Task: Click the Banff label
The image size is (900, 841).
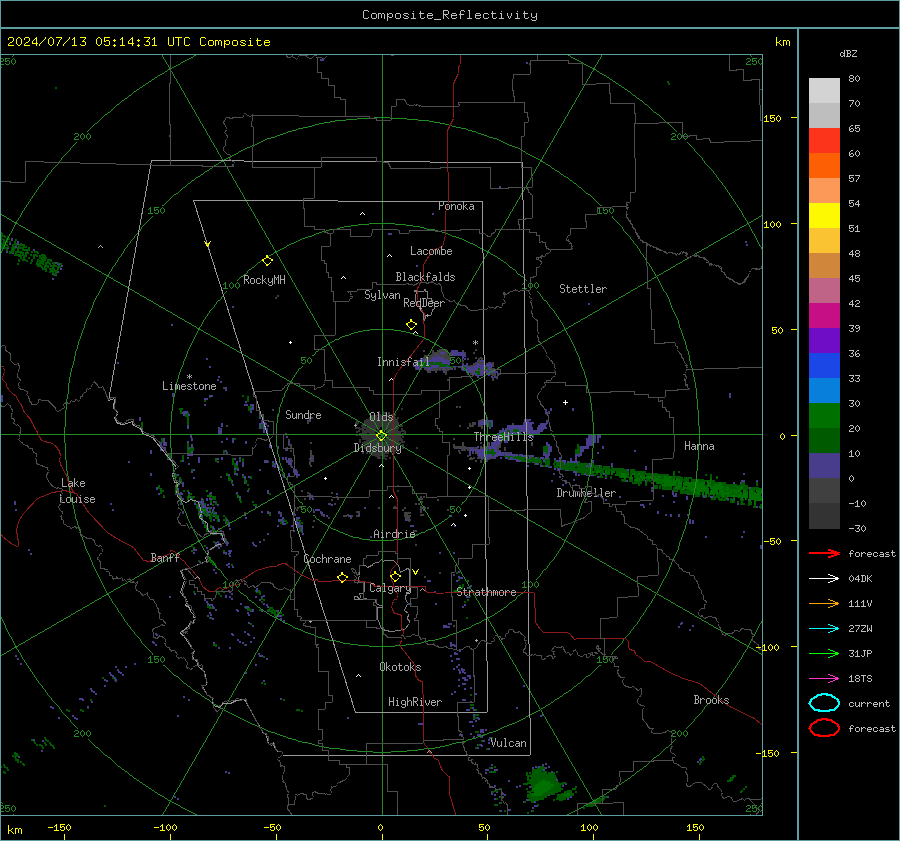Action: (165, 557)
